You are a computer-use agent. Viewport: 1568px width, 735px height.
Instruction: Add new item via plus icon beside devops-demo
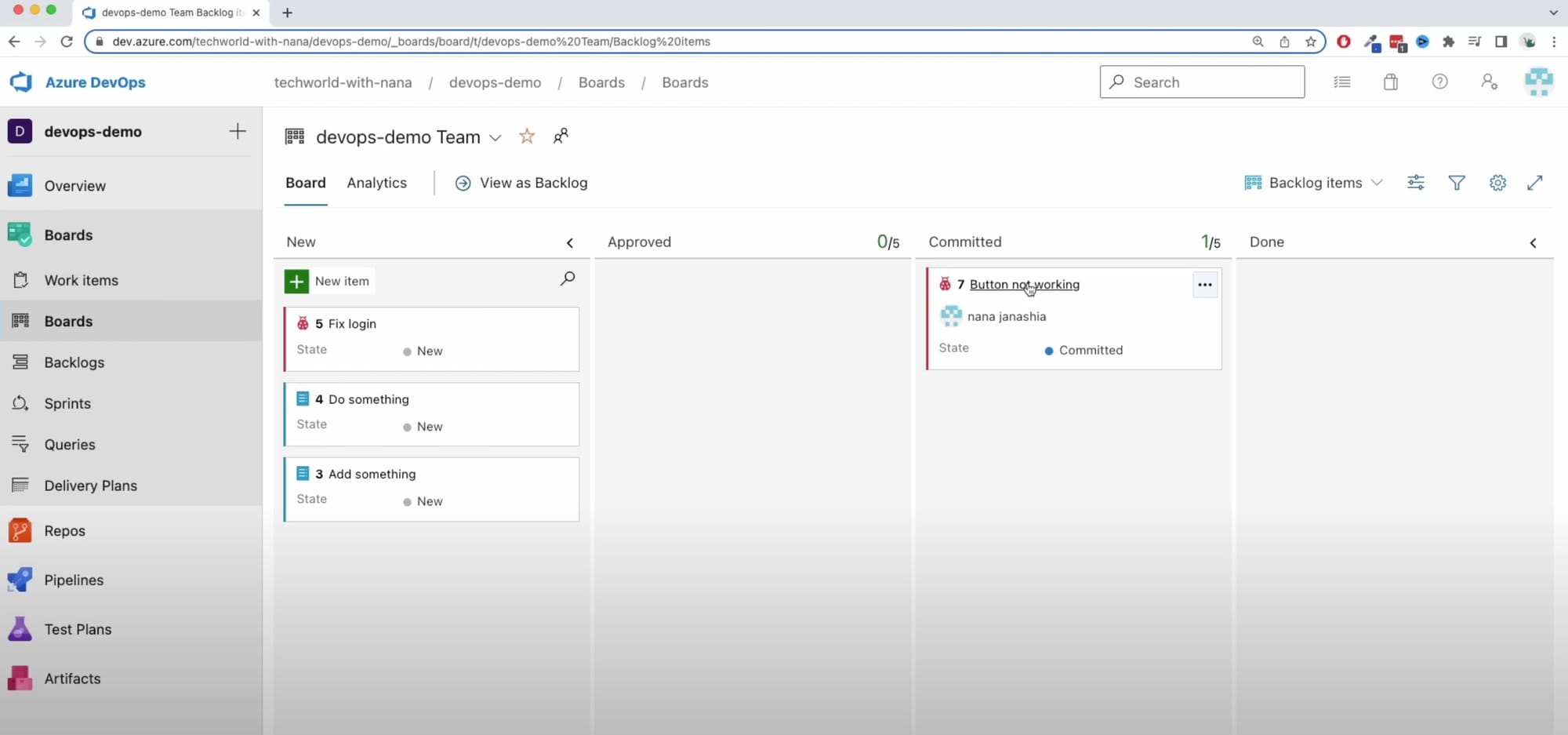tap(238, 131)
